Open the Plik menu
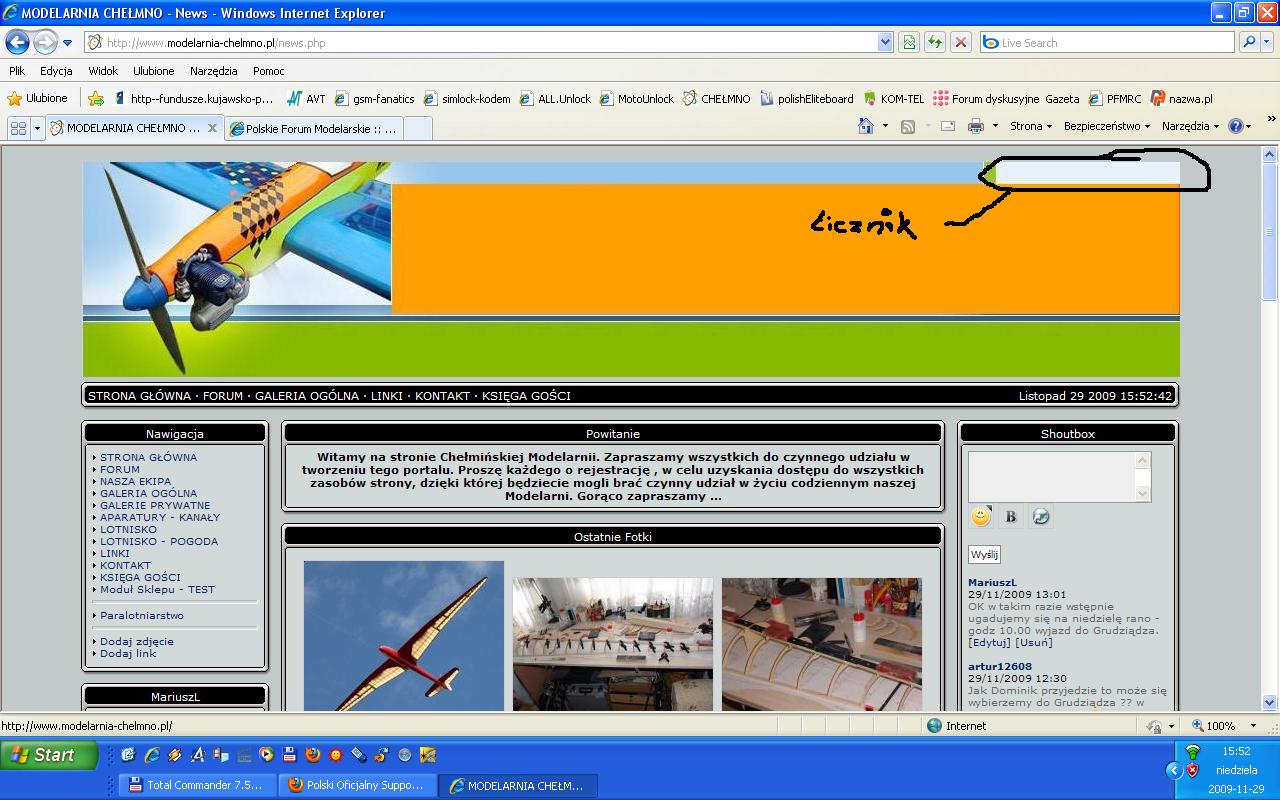 [17, 71]
